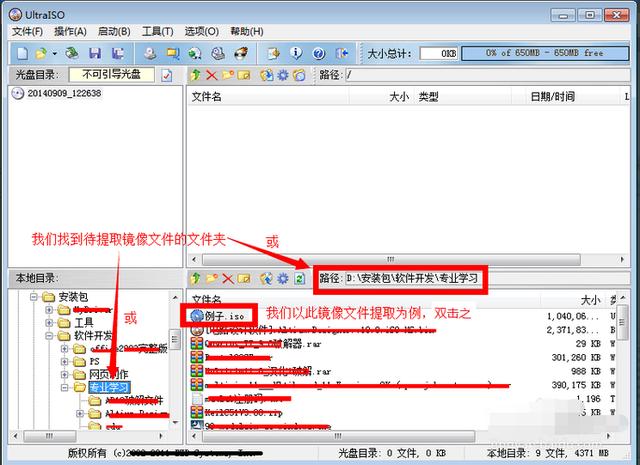Image resolution: width=640 pixels, height=465 pixels.
Task: Open the 启动(B) menu
Action: tap(114, 31)
